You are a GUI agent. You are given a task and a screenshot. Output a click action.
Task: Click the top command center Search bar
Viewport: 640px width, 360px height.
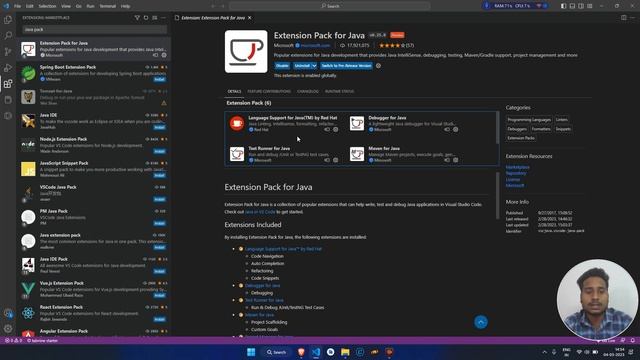pyautogui.click(x=330, y=6)
